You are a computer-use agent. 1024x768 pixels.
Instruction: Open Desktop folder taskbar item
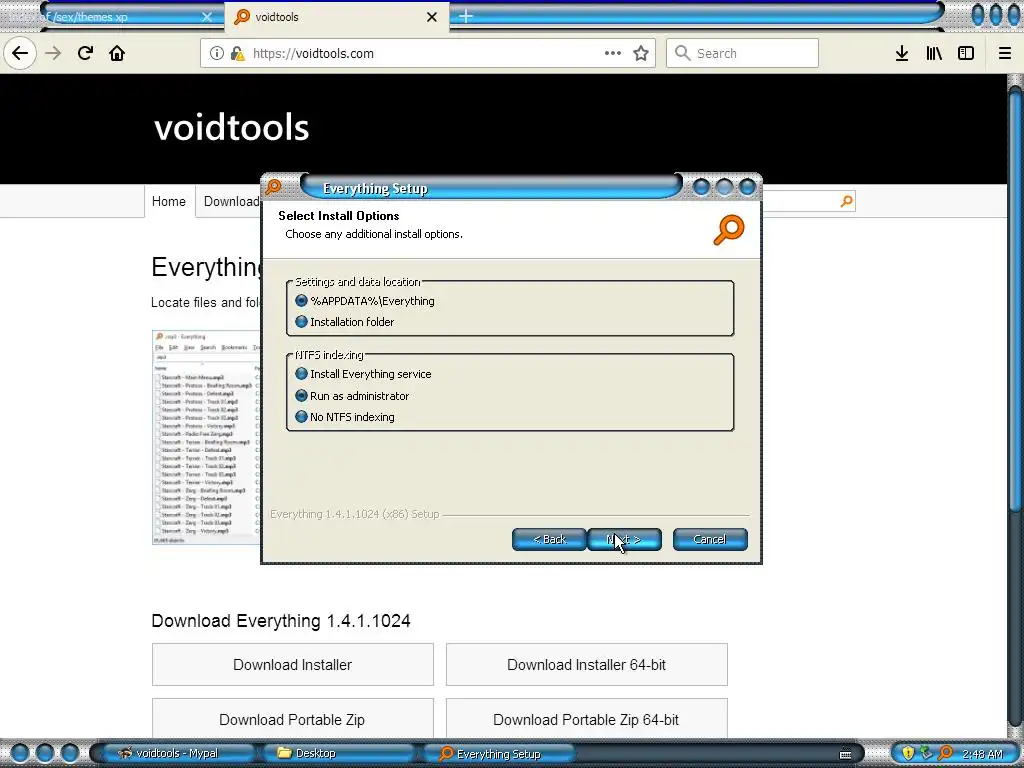point(340,753)
